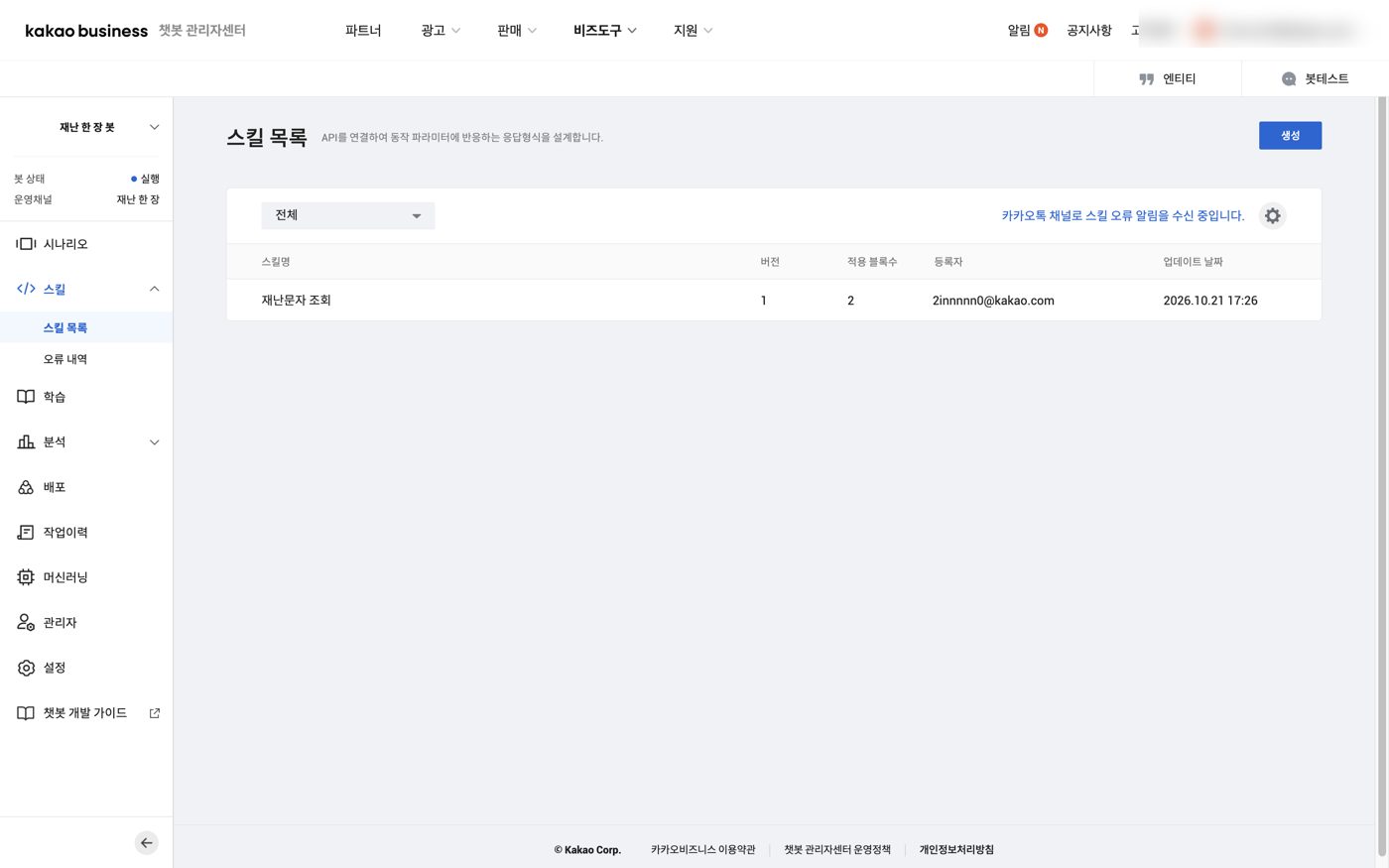
Task: Click the 설정 gear icon in sidebar
Action: coord(26,668)
